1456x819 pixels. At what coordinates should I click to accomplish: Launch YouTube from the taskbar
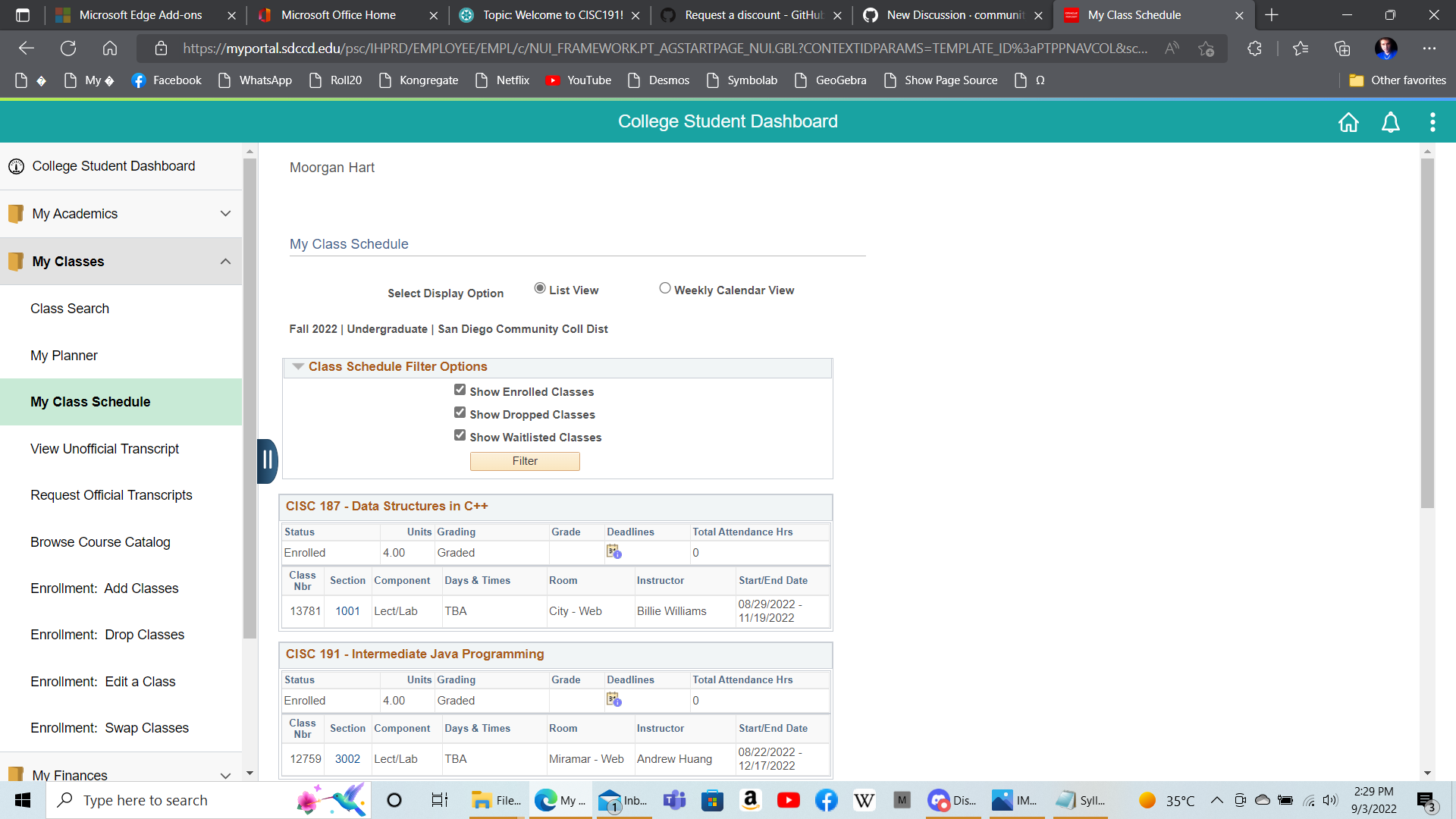tap(788, 800)
